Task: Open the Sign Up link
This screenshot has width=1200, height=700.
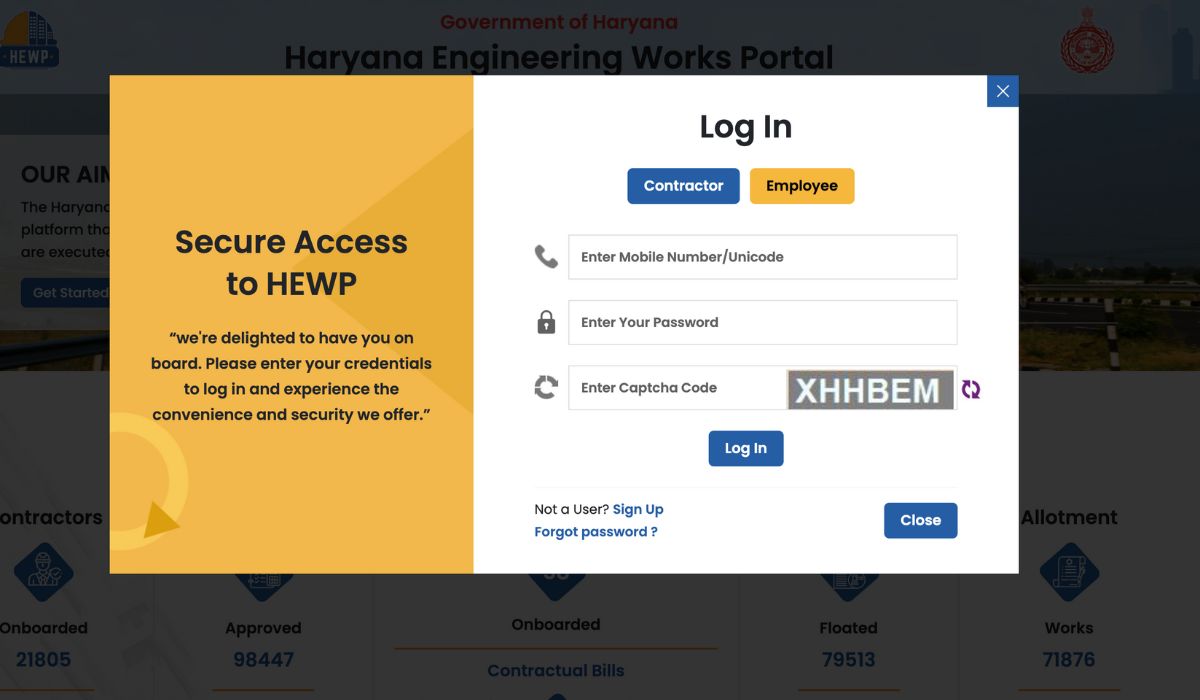Action: pos(638,509)
